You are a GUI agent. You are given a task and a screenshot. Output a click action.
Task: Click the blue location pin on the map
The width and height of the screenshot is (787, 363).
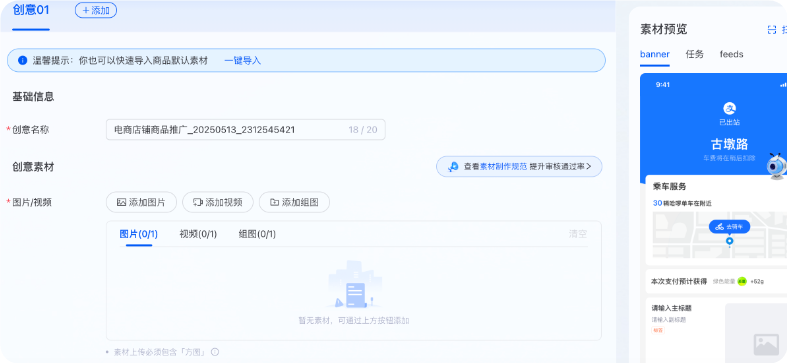[x=729, y=241]
